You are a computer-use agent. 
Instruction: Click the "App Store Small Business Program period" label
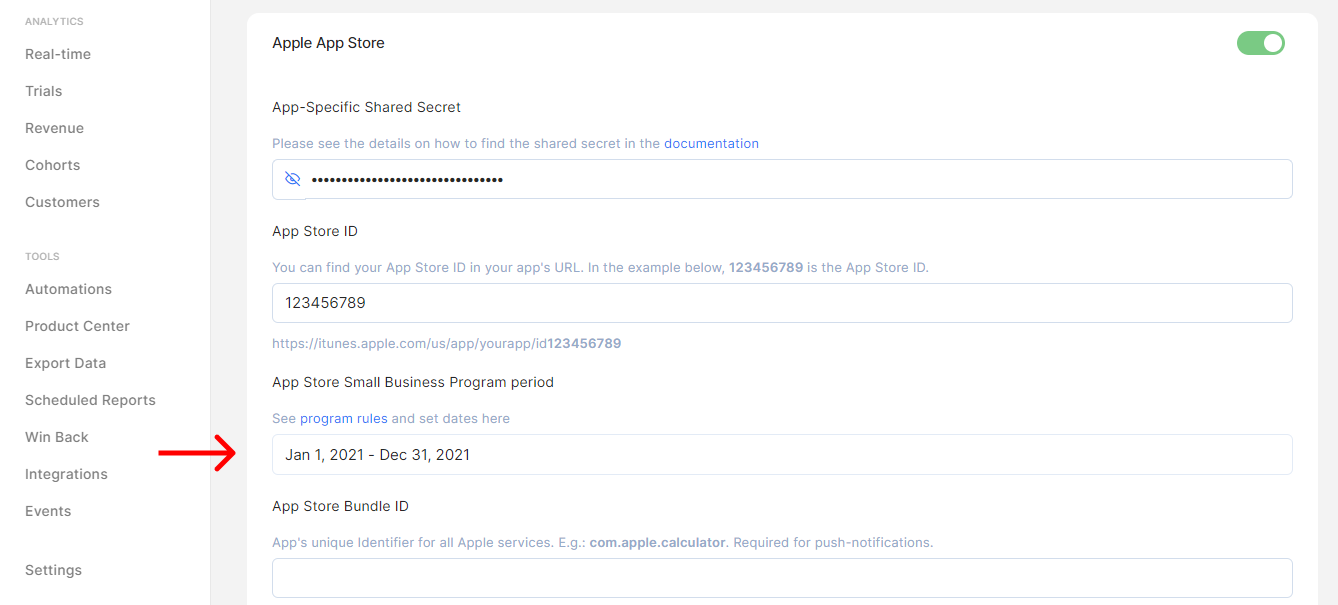pyautogui.click(x=413, y=382)
